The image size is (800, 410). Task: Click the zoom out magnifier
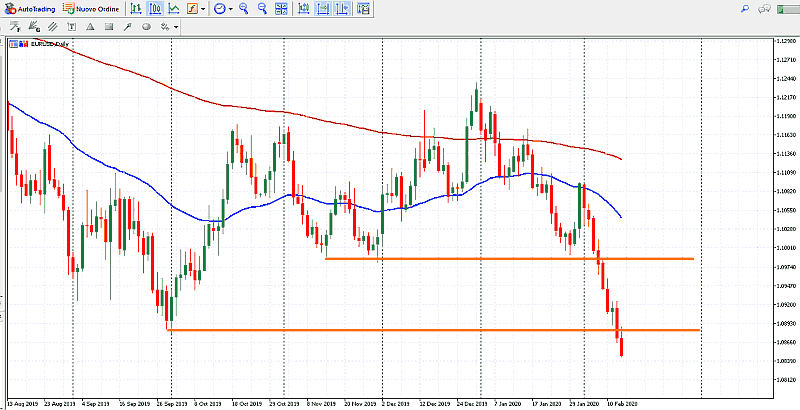(x=261, y=8)
